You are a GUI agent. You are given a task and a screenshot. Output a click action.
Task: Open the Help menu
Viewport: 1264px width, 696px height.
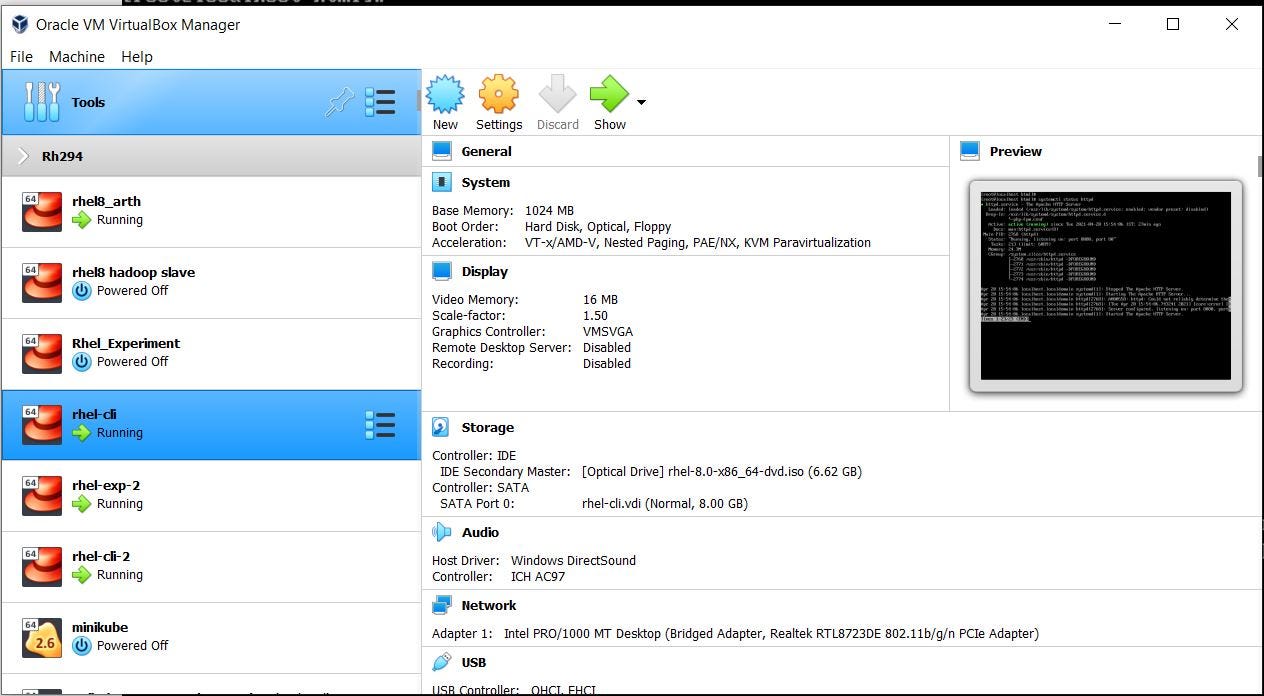coord(137,57)
